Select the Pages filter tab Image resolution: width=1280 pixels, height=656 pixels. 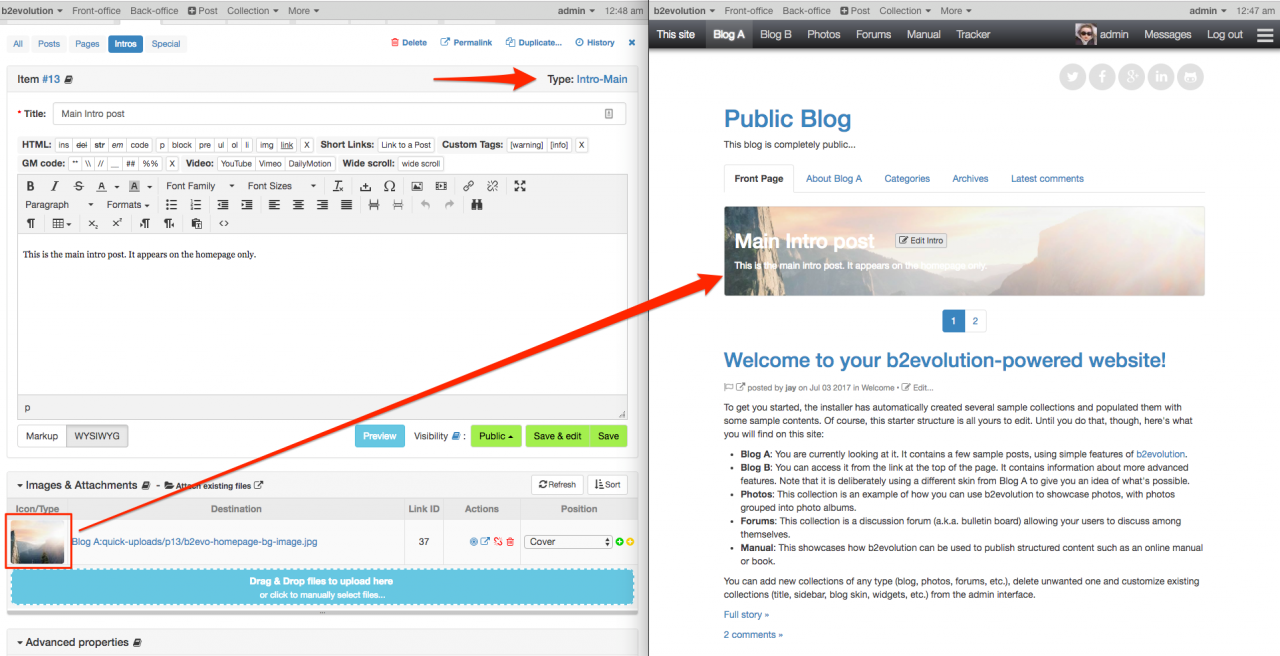coord(88,44)
